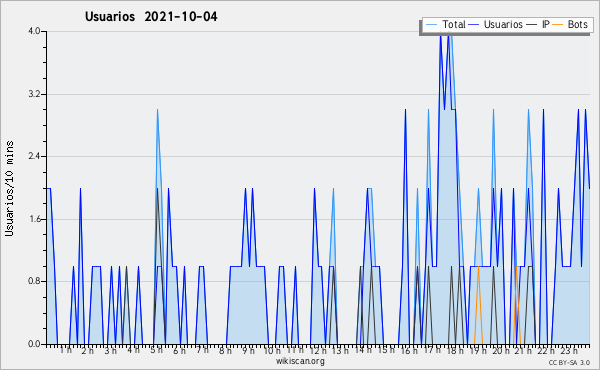Click the "13 h" x-axis label
This screenshot has width=600, height=370.
(340, 351)
